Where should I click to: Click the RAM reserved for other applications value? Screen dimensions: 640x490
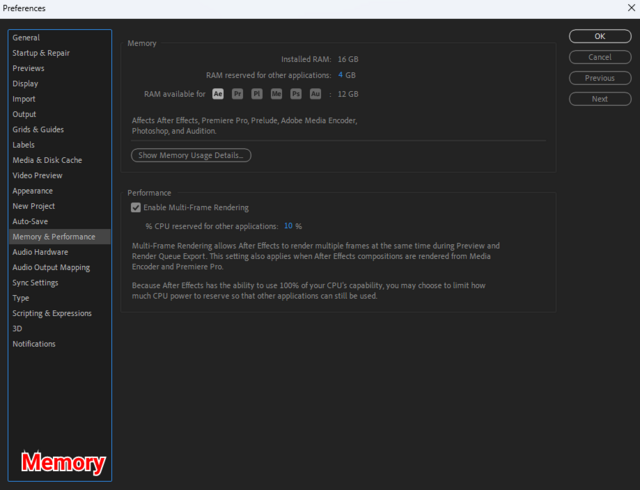341,75
